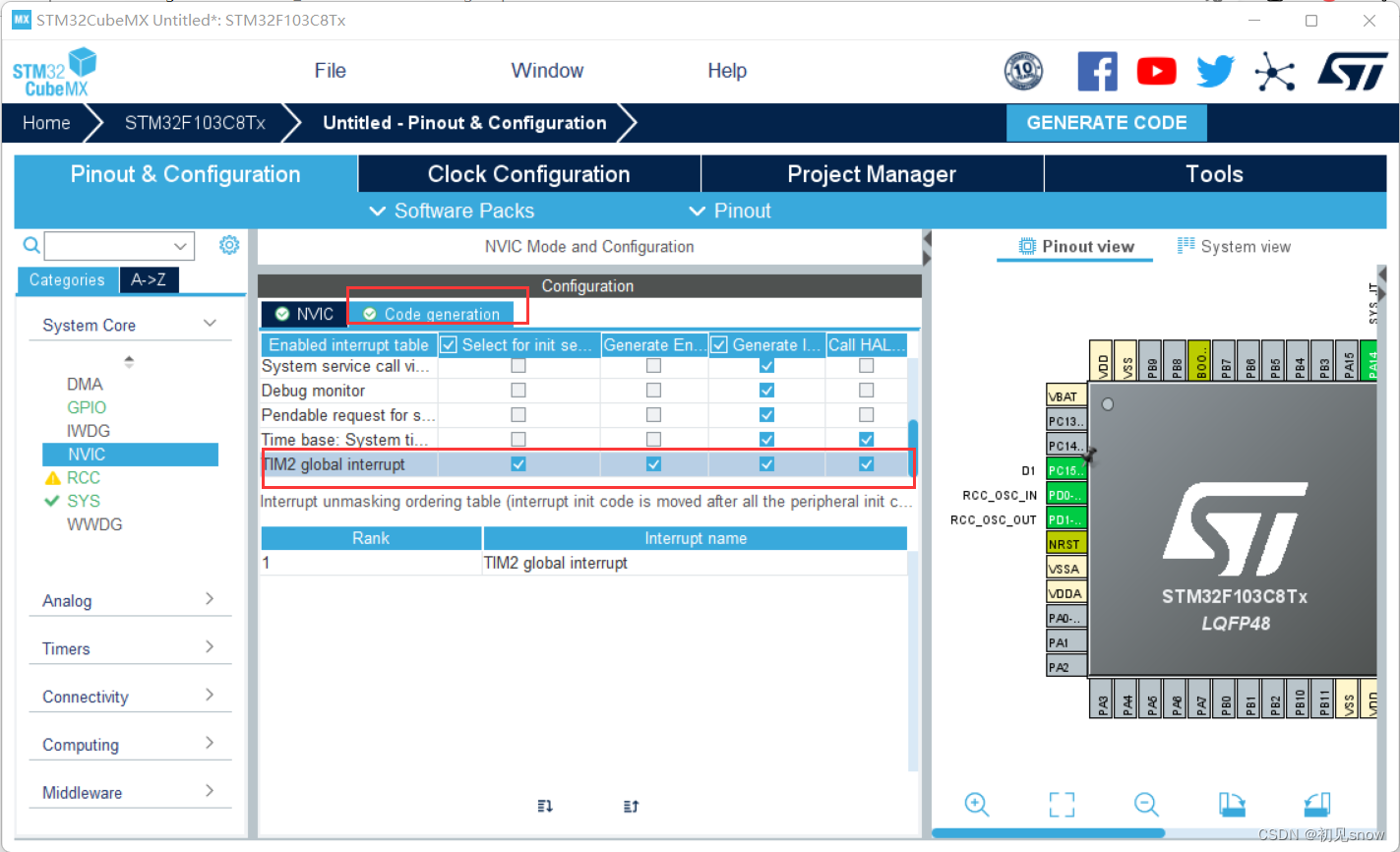Click the MX app icon in the title bar

click(21, 20)
